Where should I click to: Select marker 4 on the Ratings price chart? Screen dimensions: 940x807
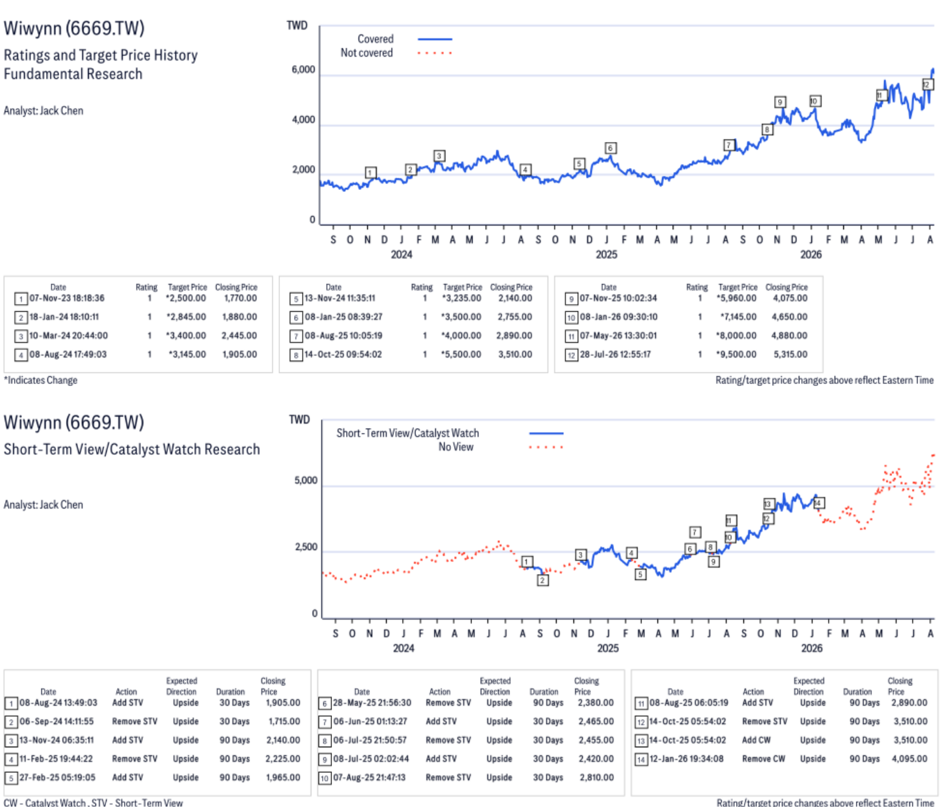coord(525,170)
